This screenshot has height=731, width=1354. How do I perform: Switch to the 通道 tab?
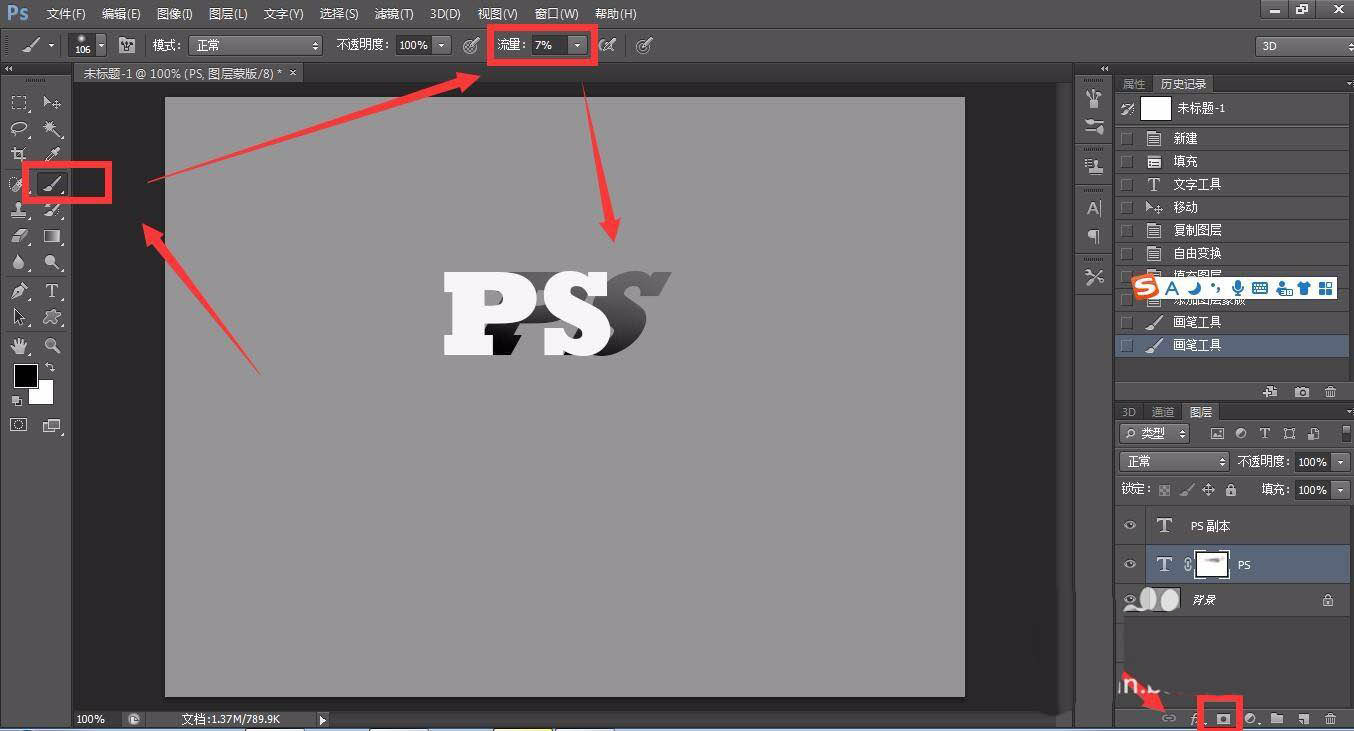tap(1163, 412)
